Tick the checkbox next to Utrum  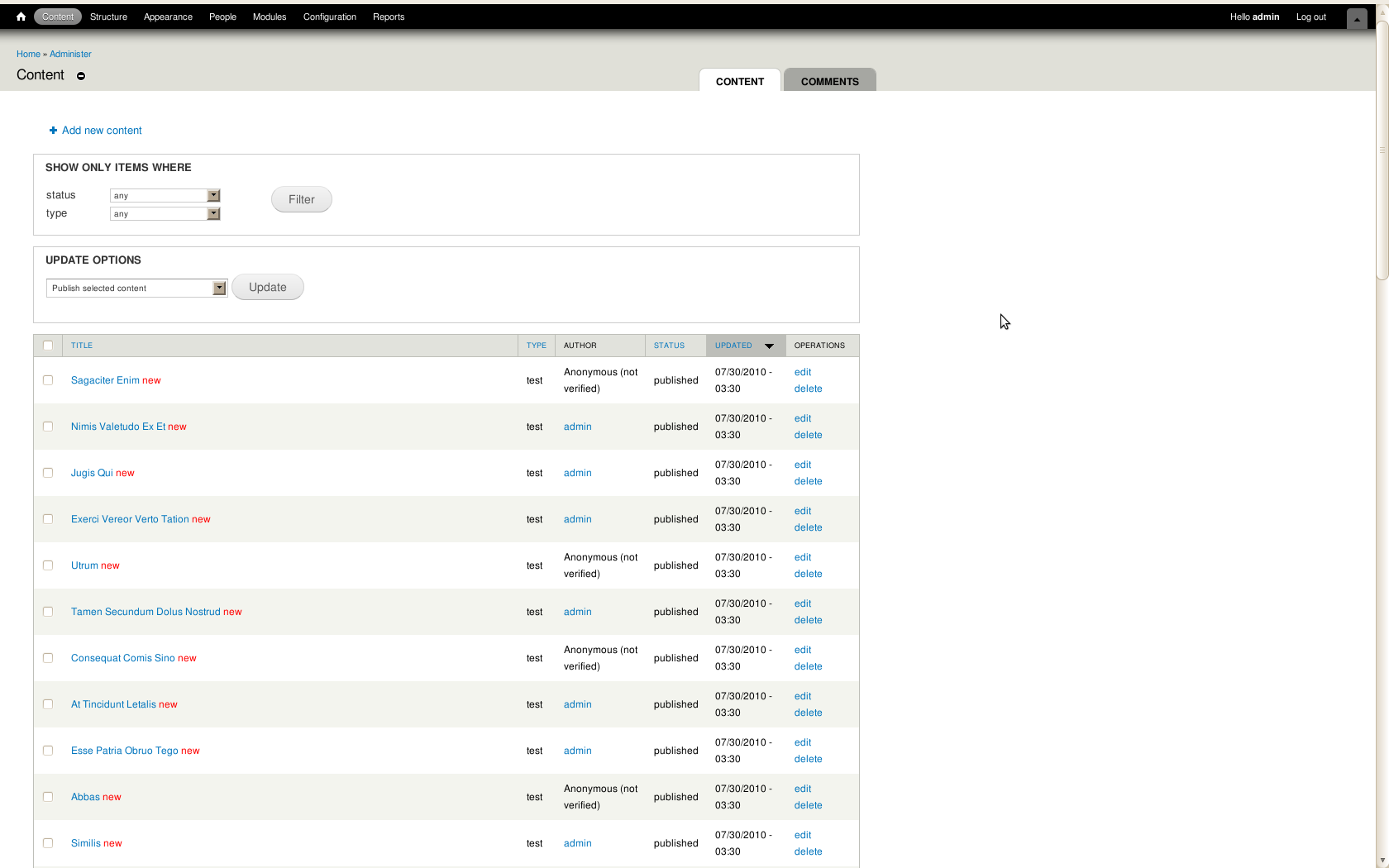click(48, 565)
